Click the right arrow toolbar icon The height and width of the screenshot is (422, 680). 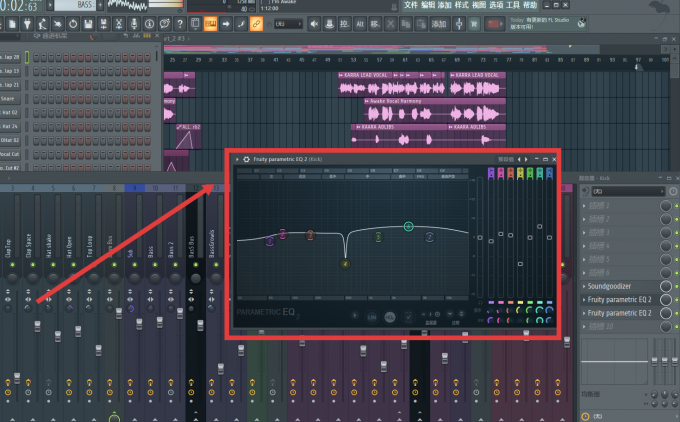click(226, 24)
